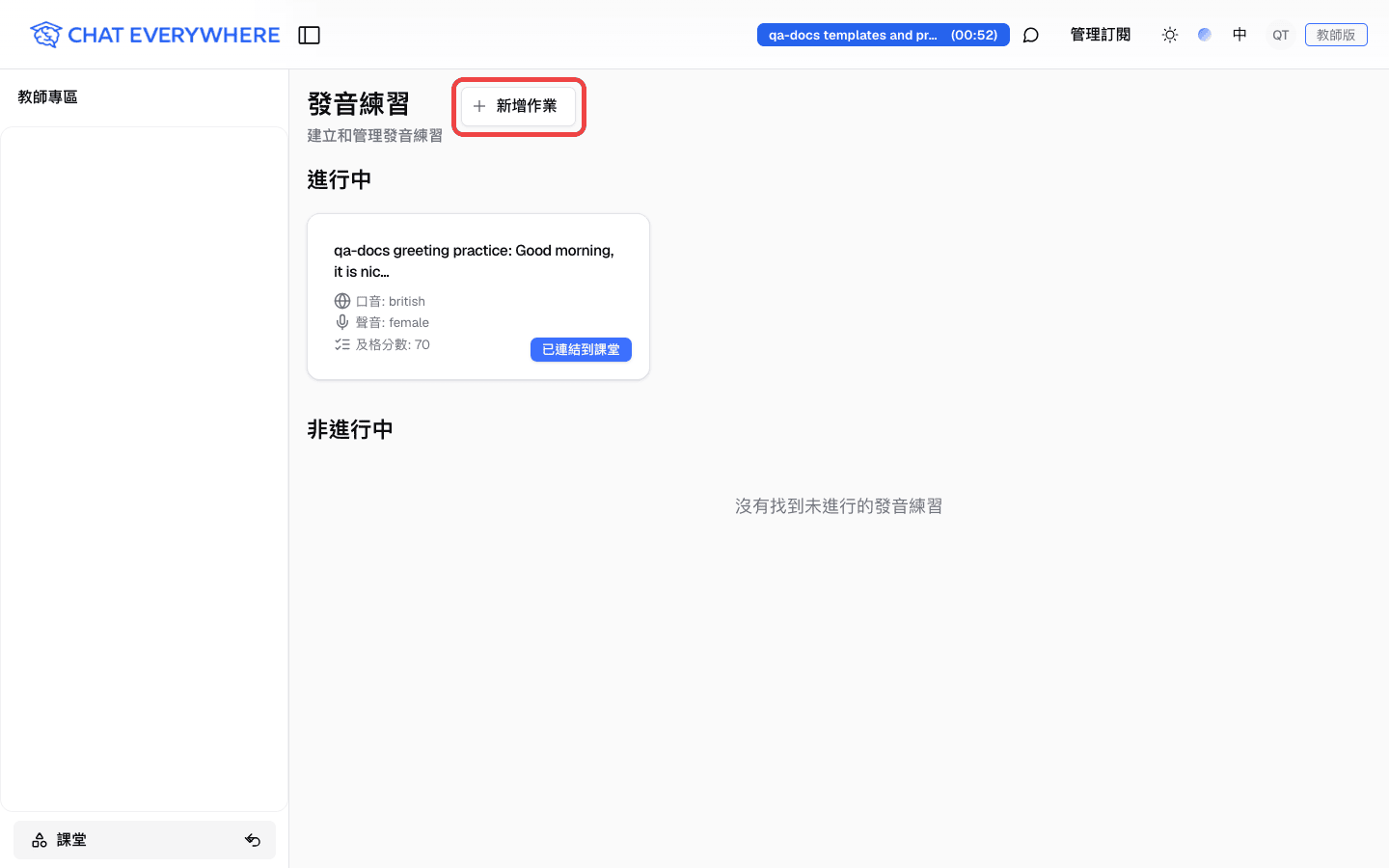Click 新增作業 to add assignment

coord(519,106)
